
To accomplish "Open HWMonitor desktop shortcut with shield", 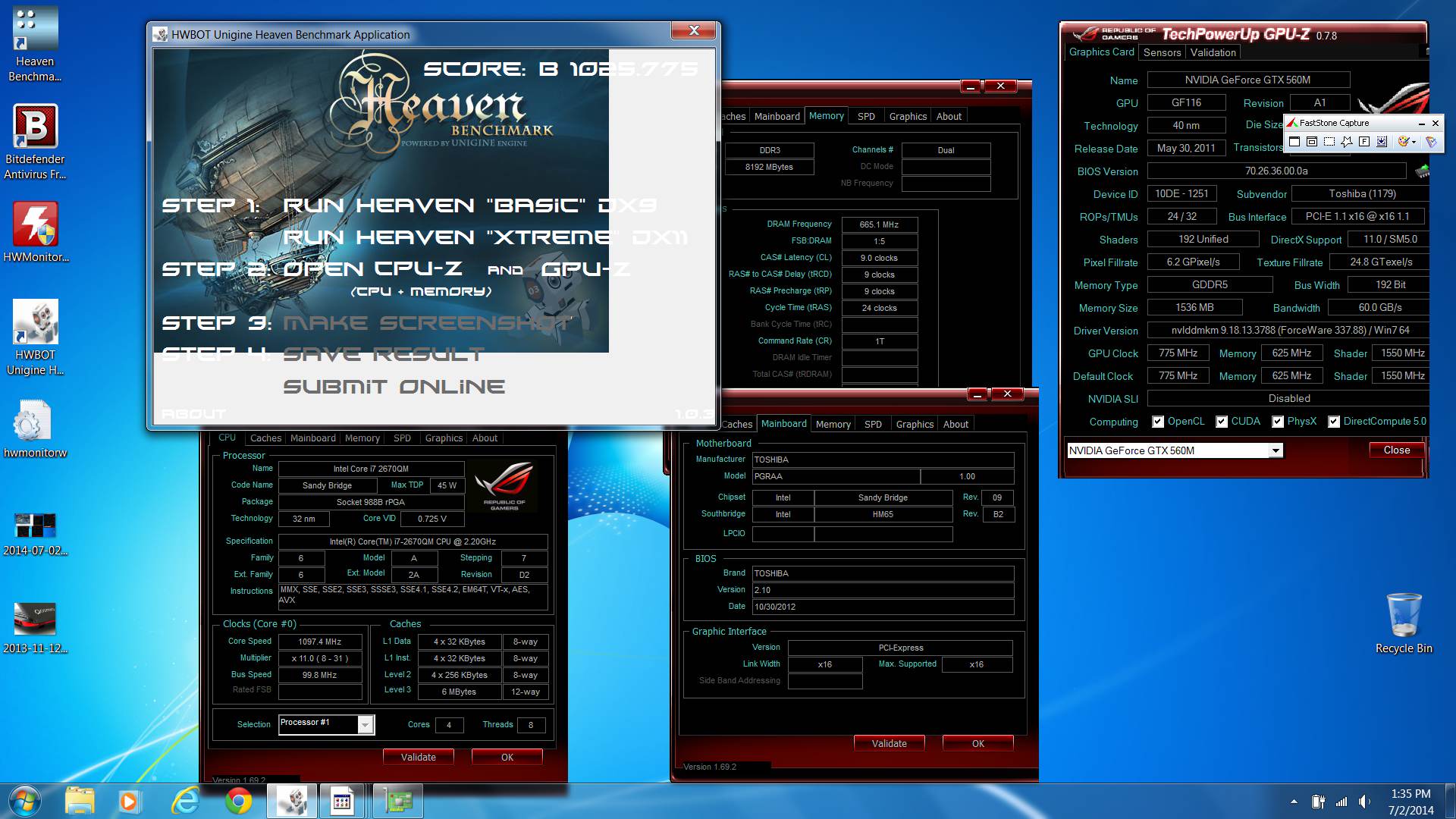I will (35, 232).
